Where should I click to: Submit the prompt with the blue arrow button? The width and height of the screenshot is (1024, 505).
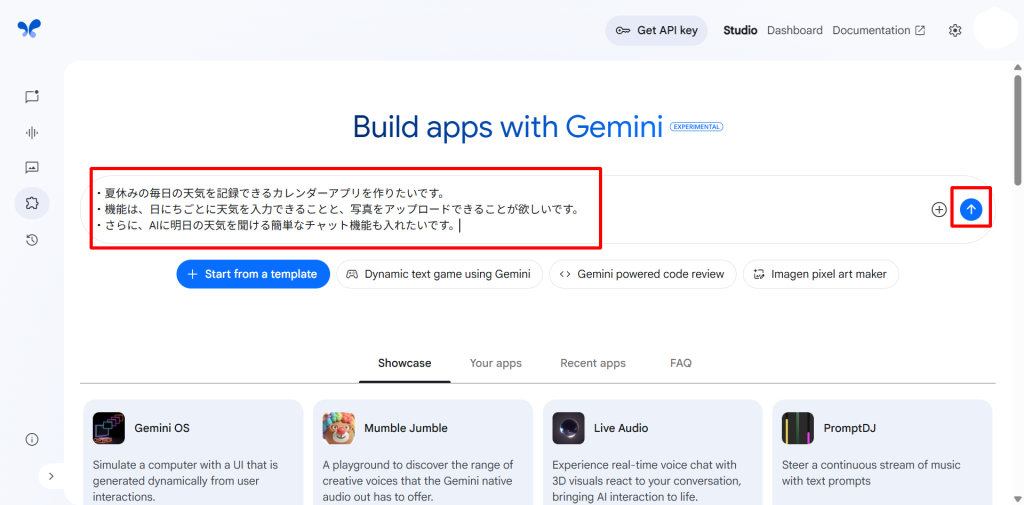(971, 209)
